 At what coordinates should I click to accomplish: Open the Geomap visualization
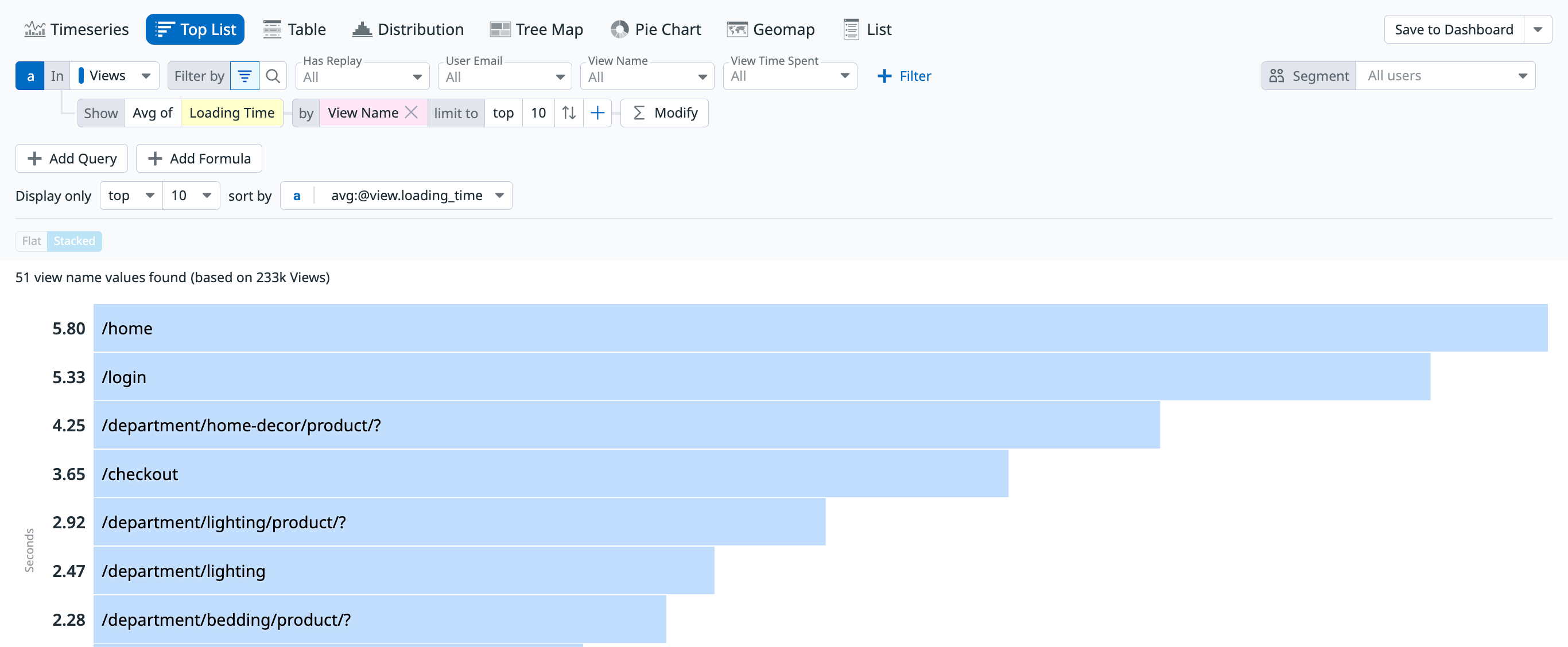pos(770,29)
